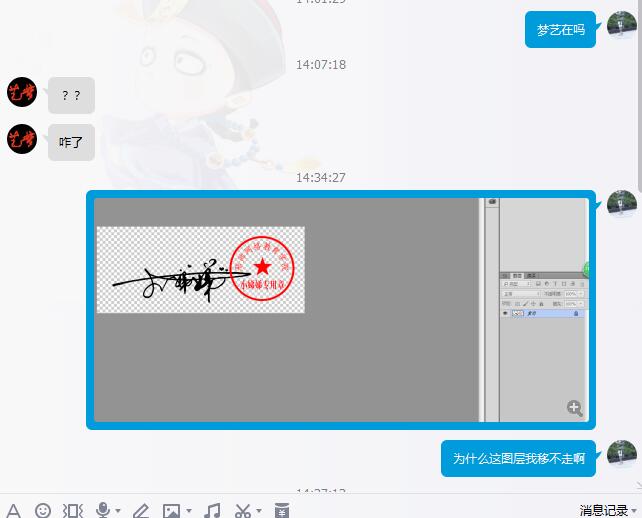Click the microphone voice message icon
This screenshot has width=642, height=518.
click(x=102, y=510)
